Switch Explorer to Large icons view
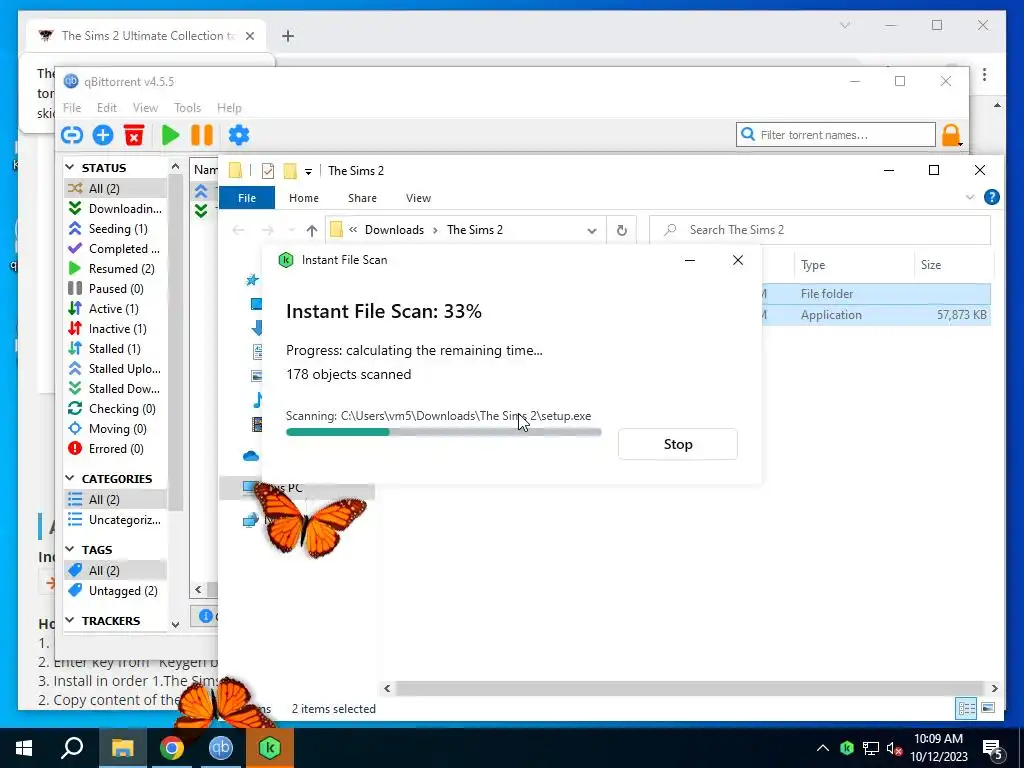The height and width of the screenshot is (768, 1024). coord(988,708)
